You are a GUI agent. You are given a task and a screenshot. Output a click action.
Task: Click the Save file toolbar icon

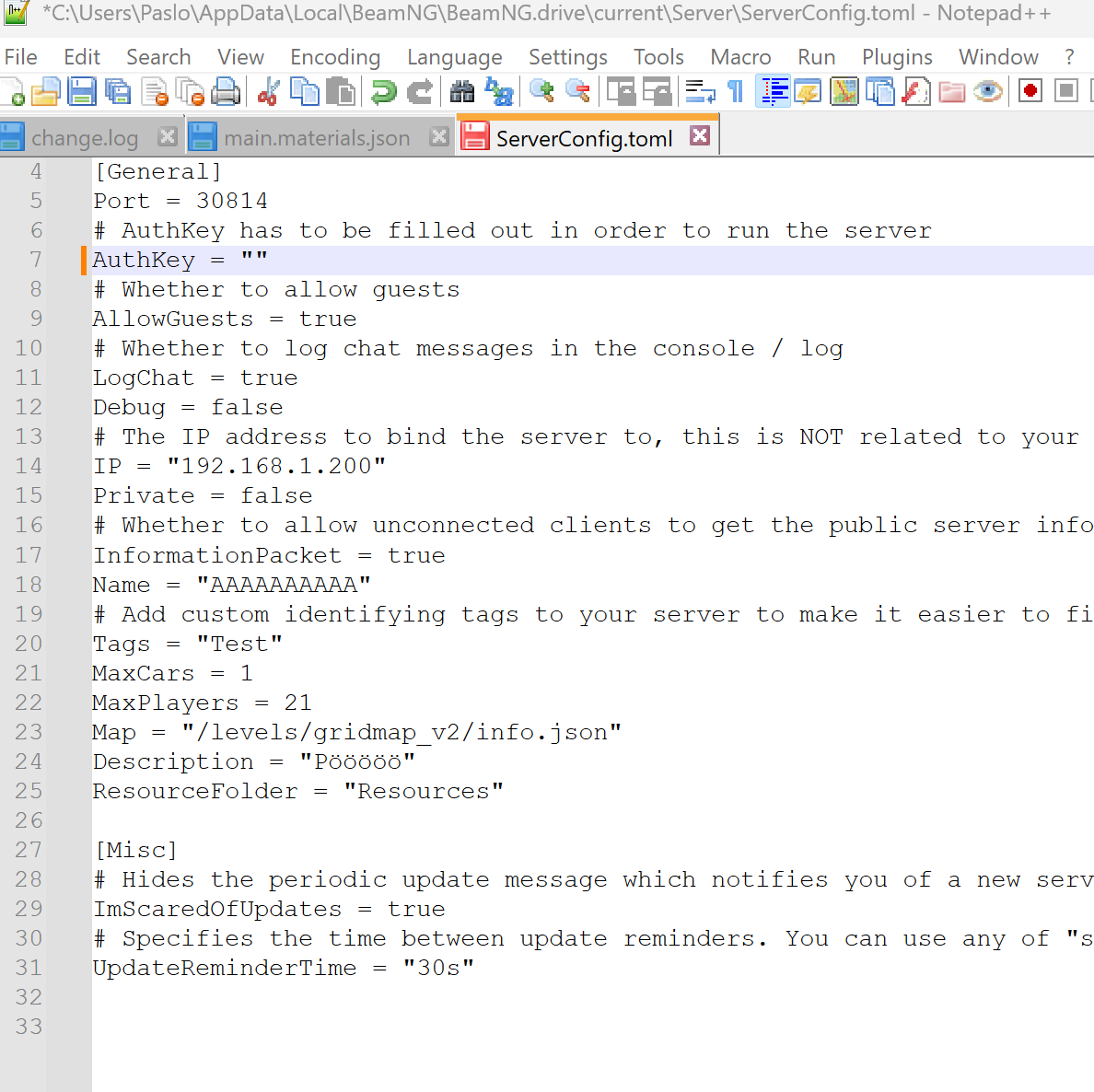click(x=82, y=92)
